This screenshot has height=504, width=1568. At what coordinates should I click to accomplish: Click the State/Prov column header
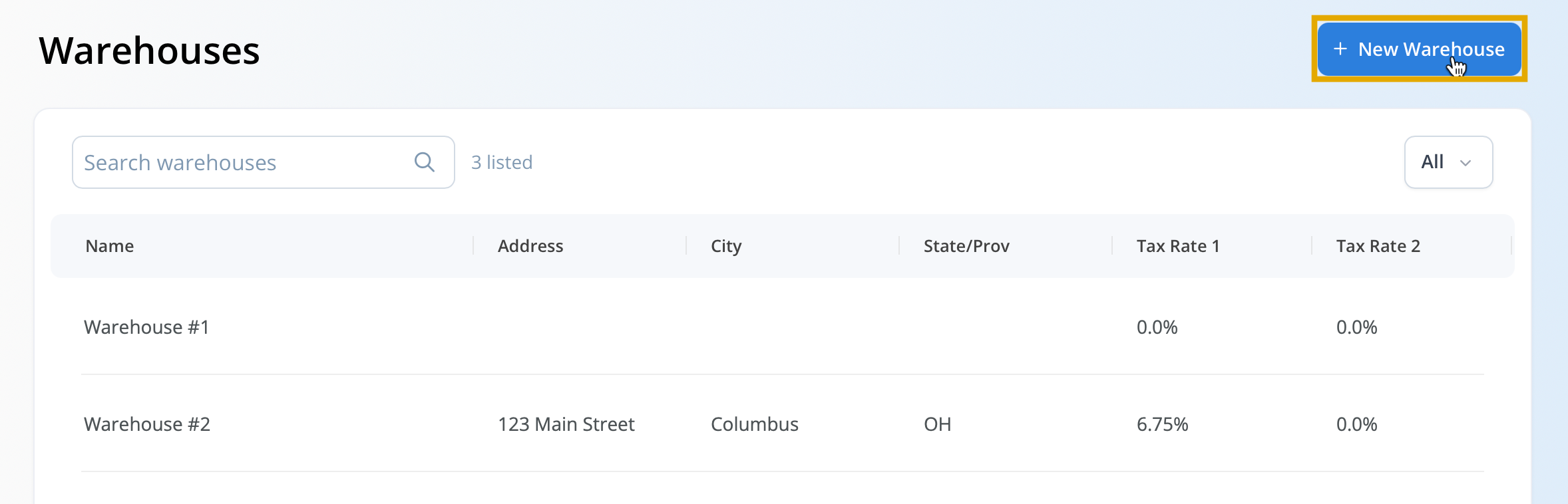pos(966,246)
